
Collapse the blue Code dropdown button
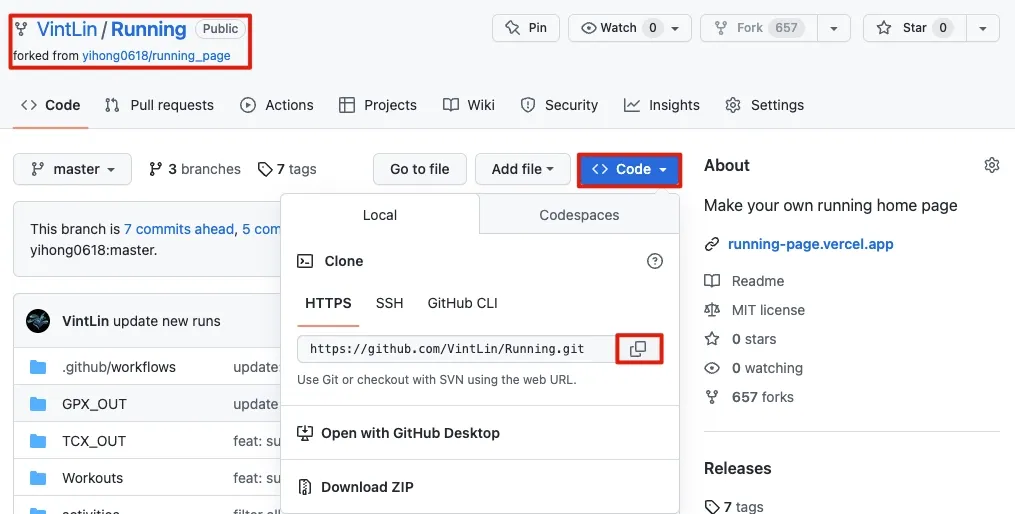tap(629, 170)
